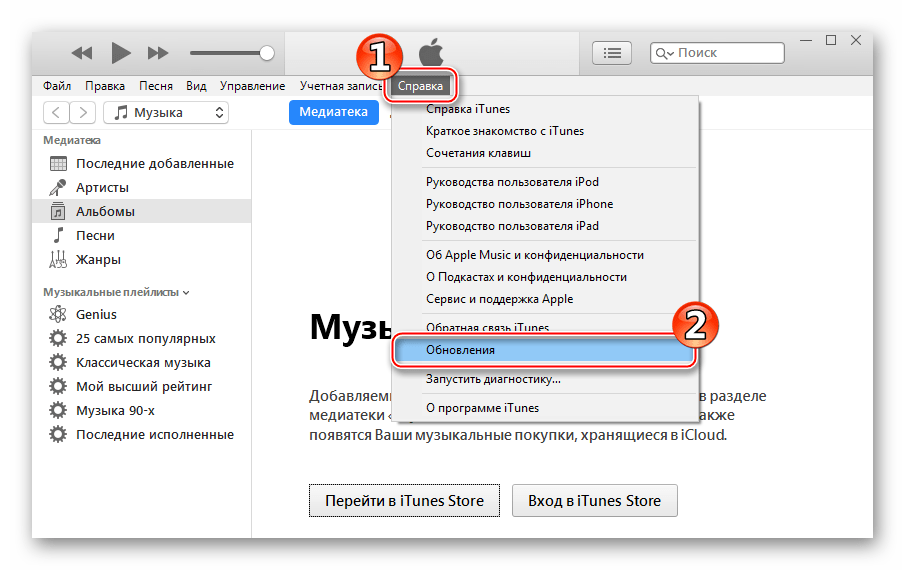Open the Песня menu
The width and height of the screenshot is (905, 570).
coord(156,86)
